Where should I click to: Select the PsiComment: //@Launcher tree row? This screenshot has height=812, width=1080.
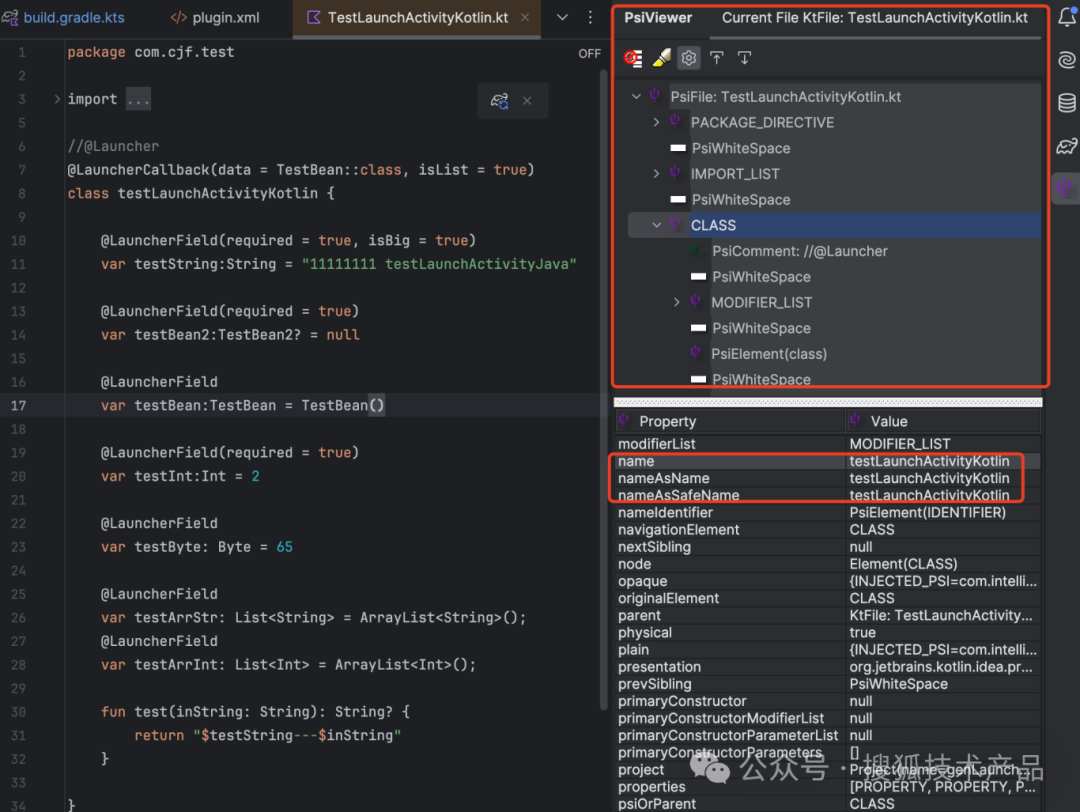[x=800, y=251]
